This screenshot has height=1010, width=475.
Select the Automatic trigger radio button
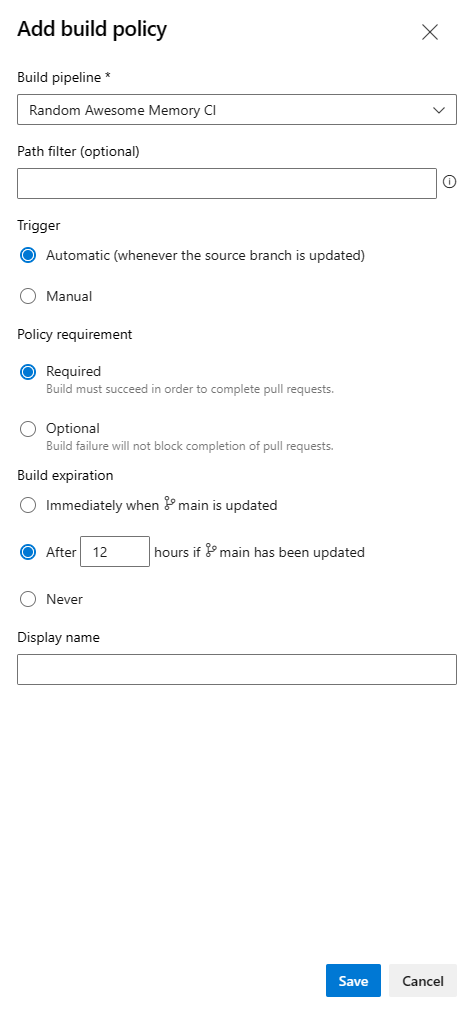click(x=28, y=256)
